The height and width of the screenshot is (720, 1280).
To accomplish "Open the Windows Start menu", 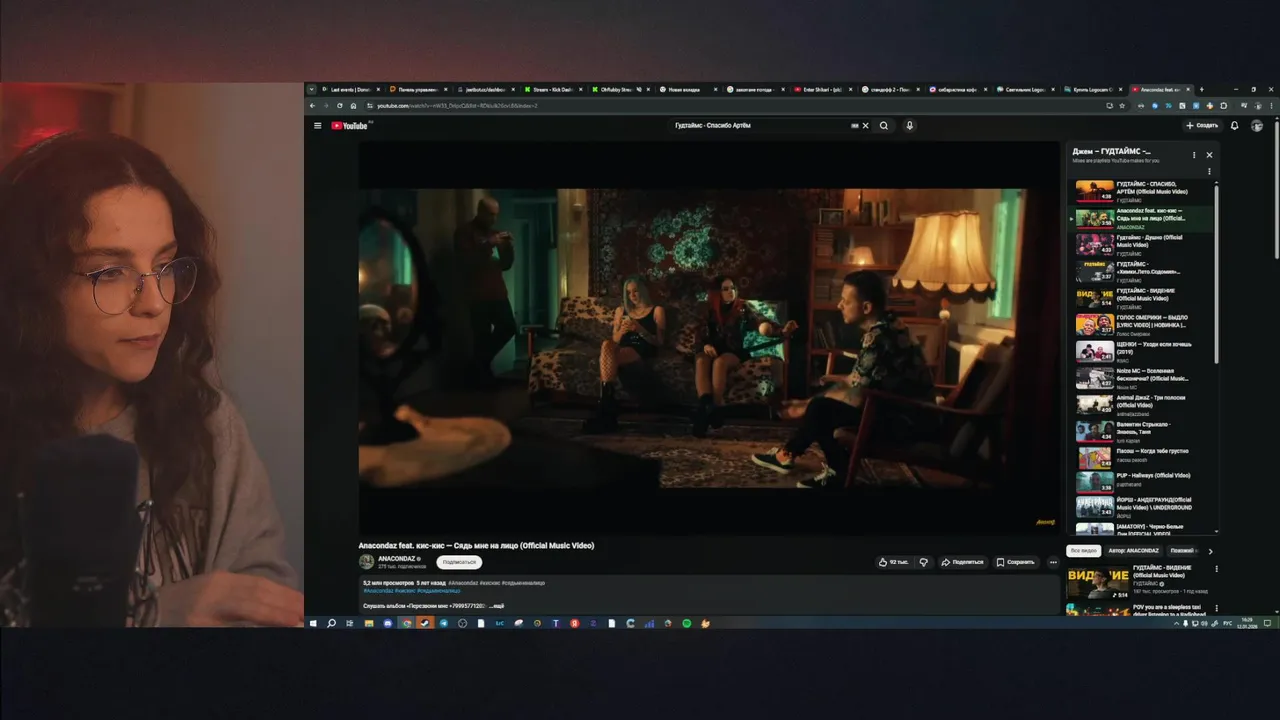I will pos(313,623).
